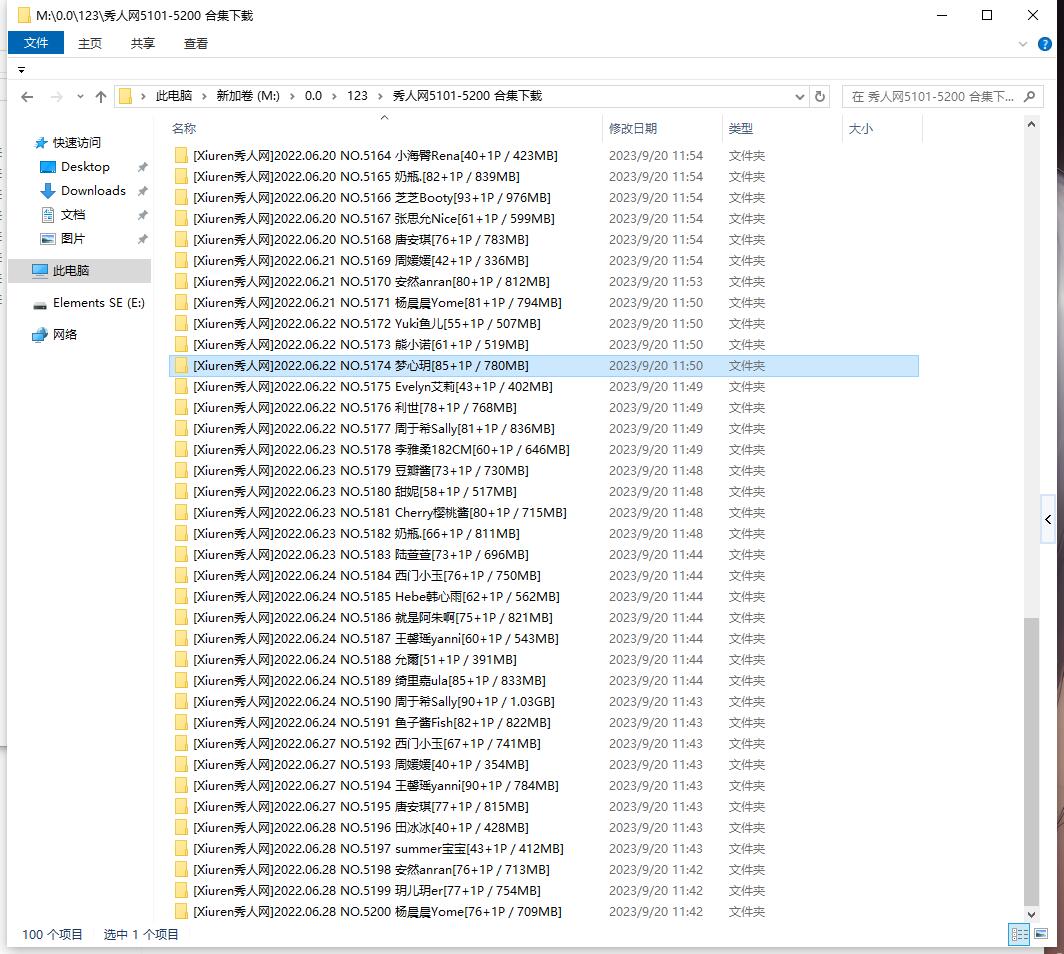Sort by the 名称 column header
Image resolution: width=1064 pixels, height=954 pixels.
click(184, 128)
